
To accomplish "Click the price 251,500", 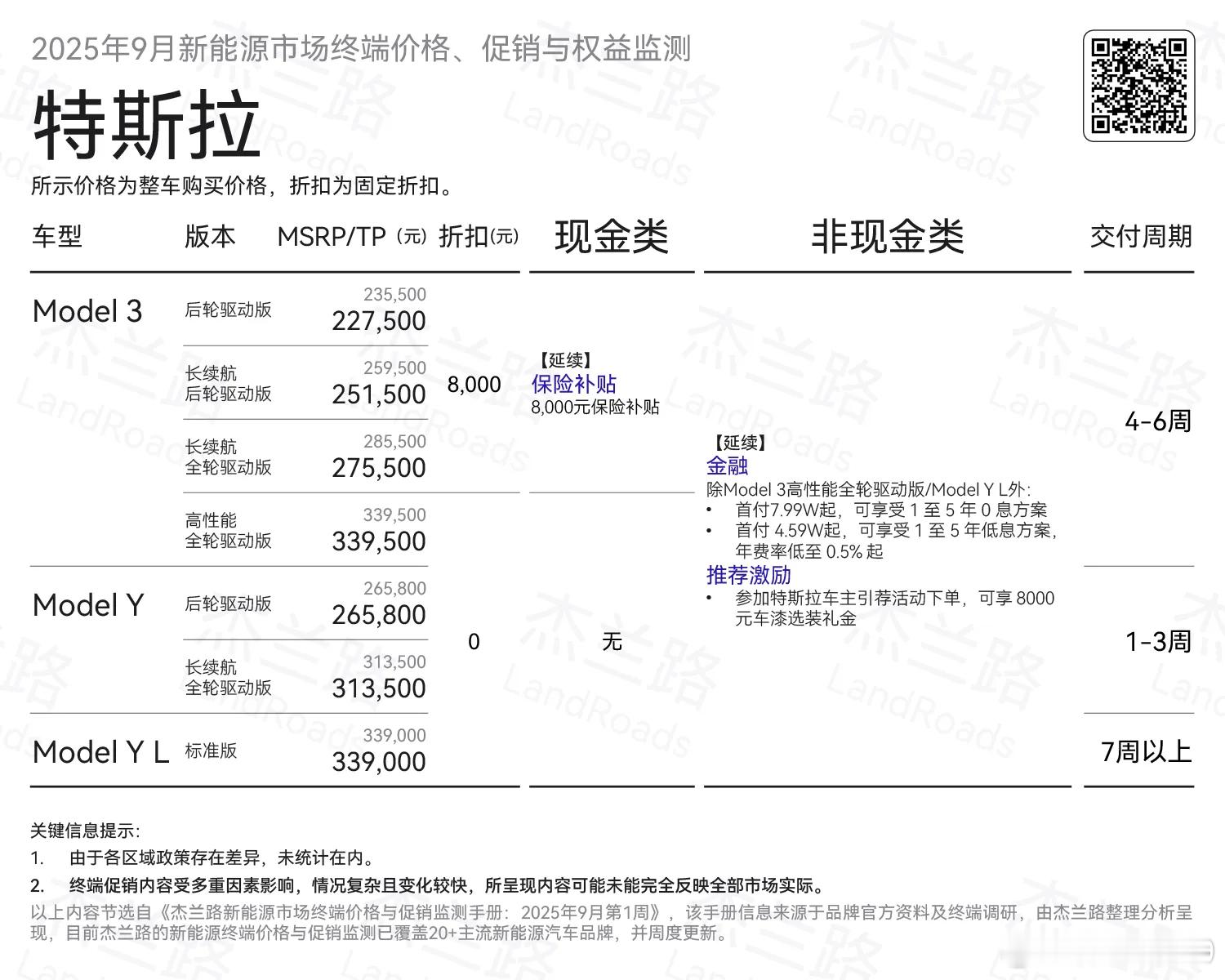I will point(379,394).
